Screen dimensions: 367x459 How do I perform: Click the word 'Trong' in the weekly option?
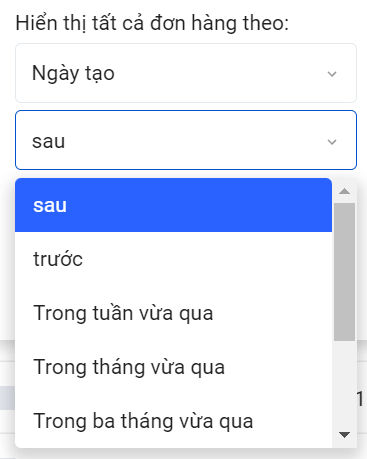point(60,314)
